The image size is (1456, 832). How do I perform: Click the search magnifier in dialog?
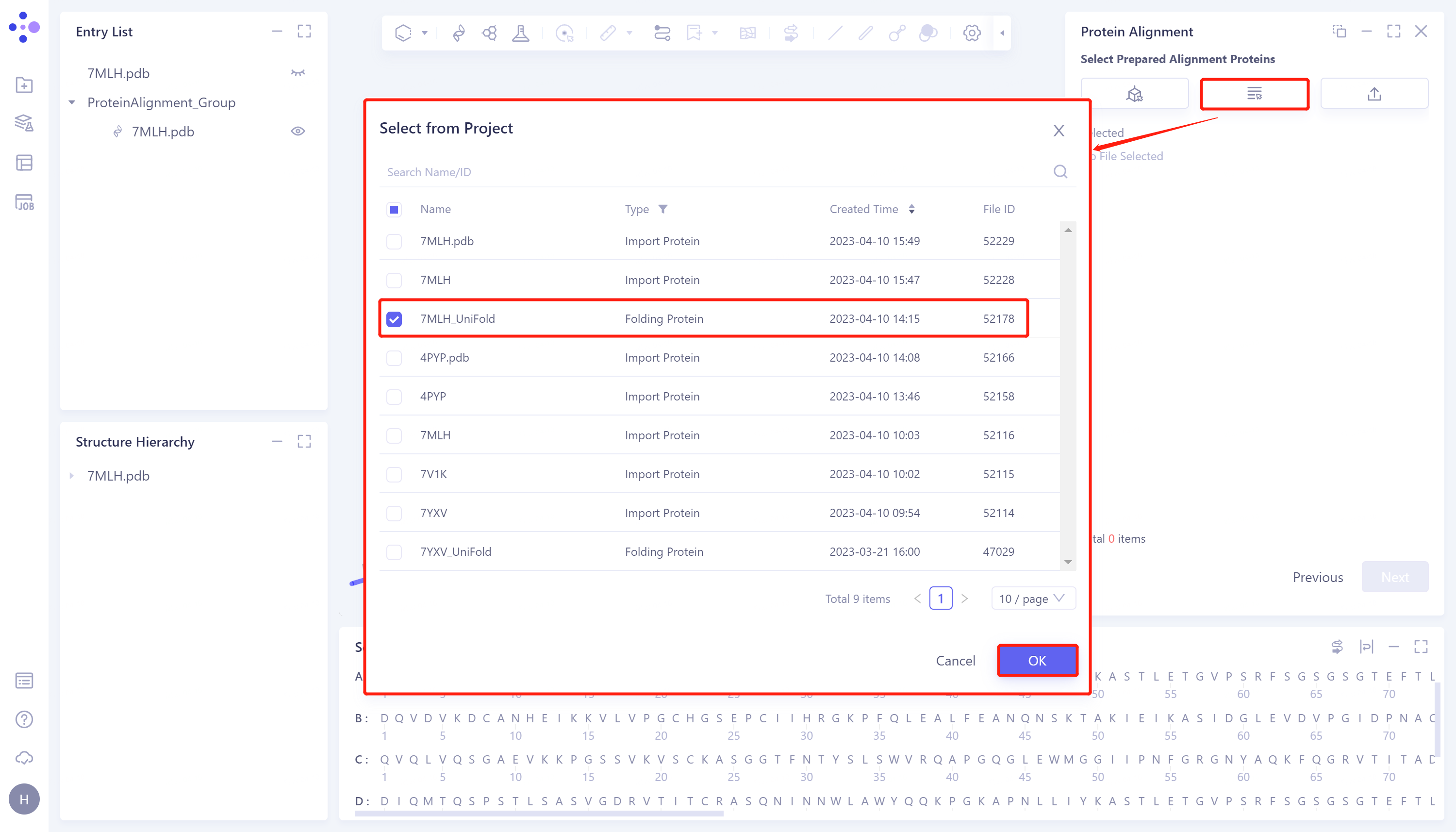[x=1060, y=171]
